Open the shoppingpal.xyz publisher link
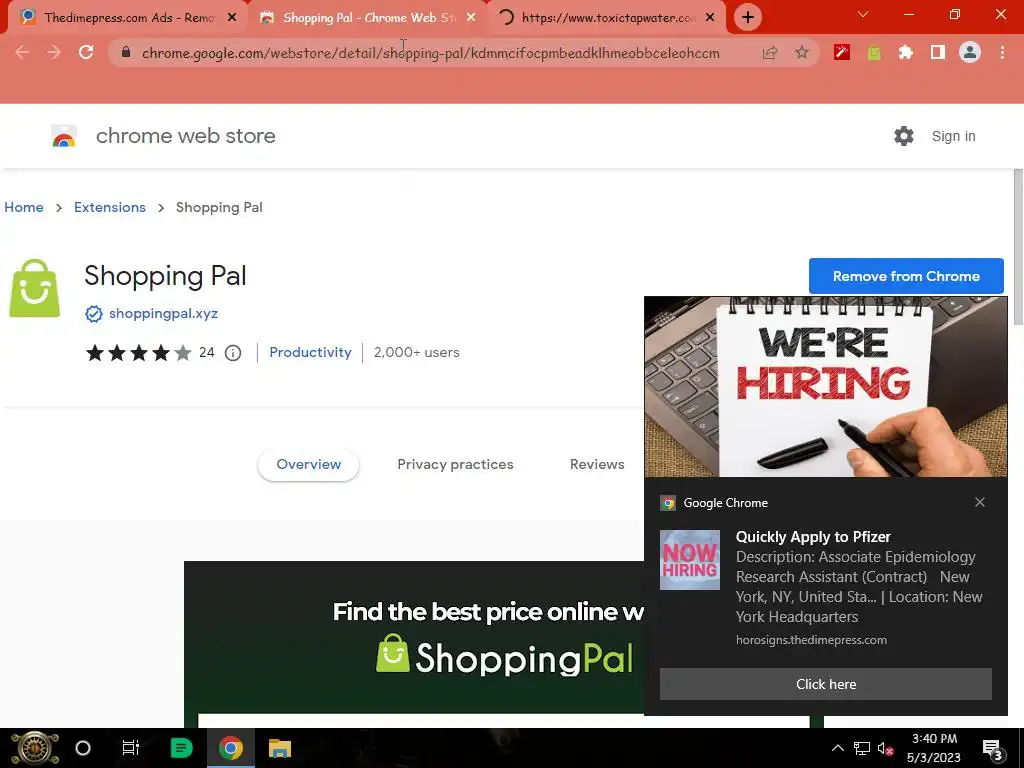Screen dimensions: 1024x768 point(163,313)
